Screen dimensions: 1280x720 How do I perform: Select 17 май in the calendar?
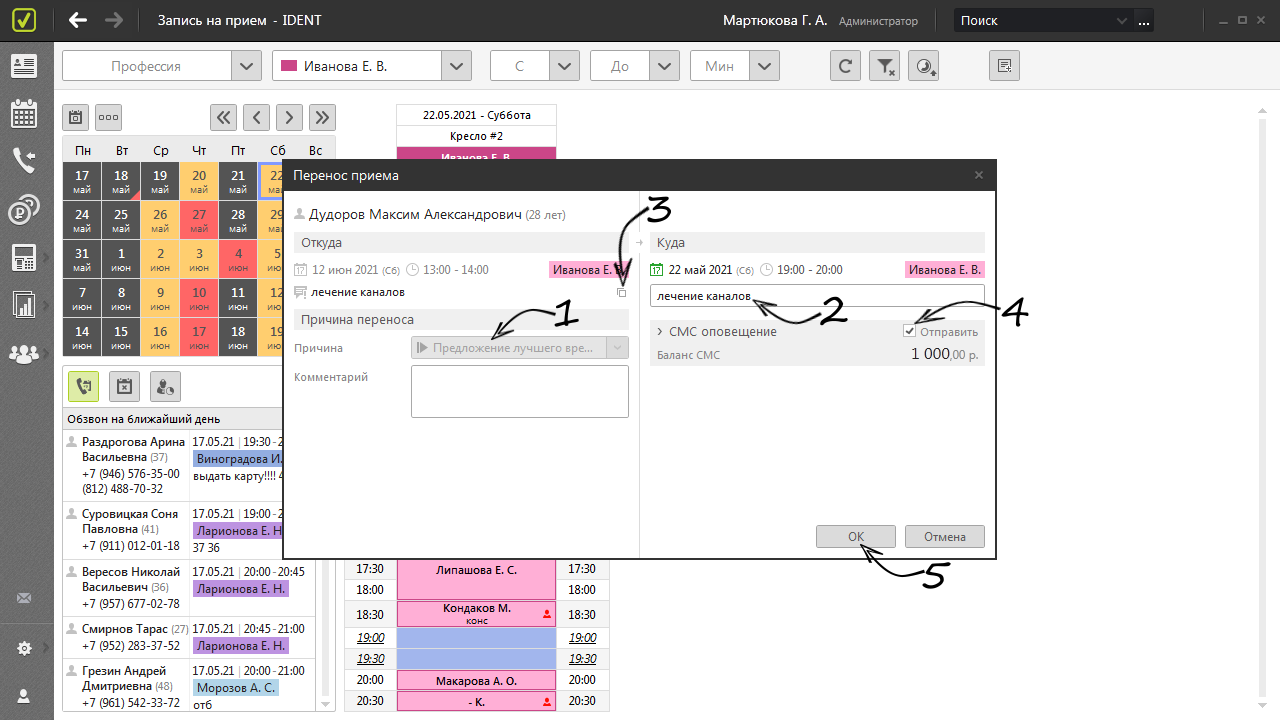coord(82,181)
